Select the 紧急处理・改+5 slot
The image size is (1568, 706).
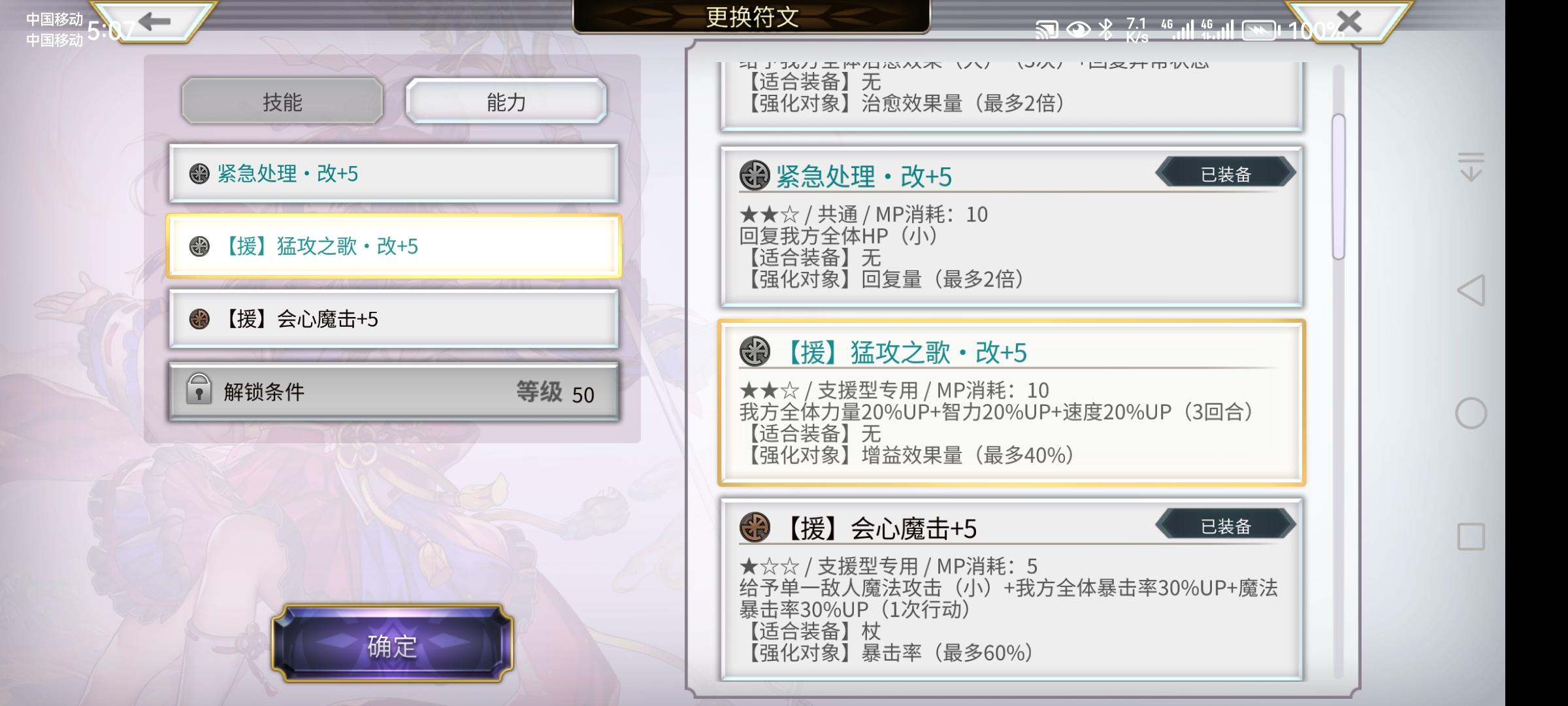394,173
